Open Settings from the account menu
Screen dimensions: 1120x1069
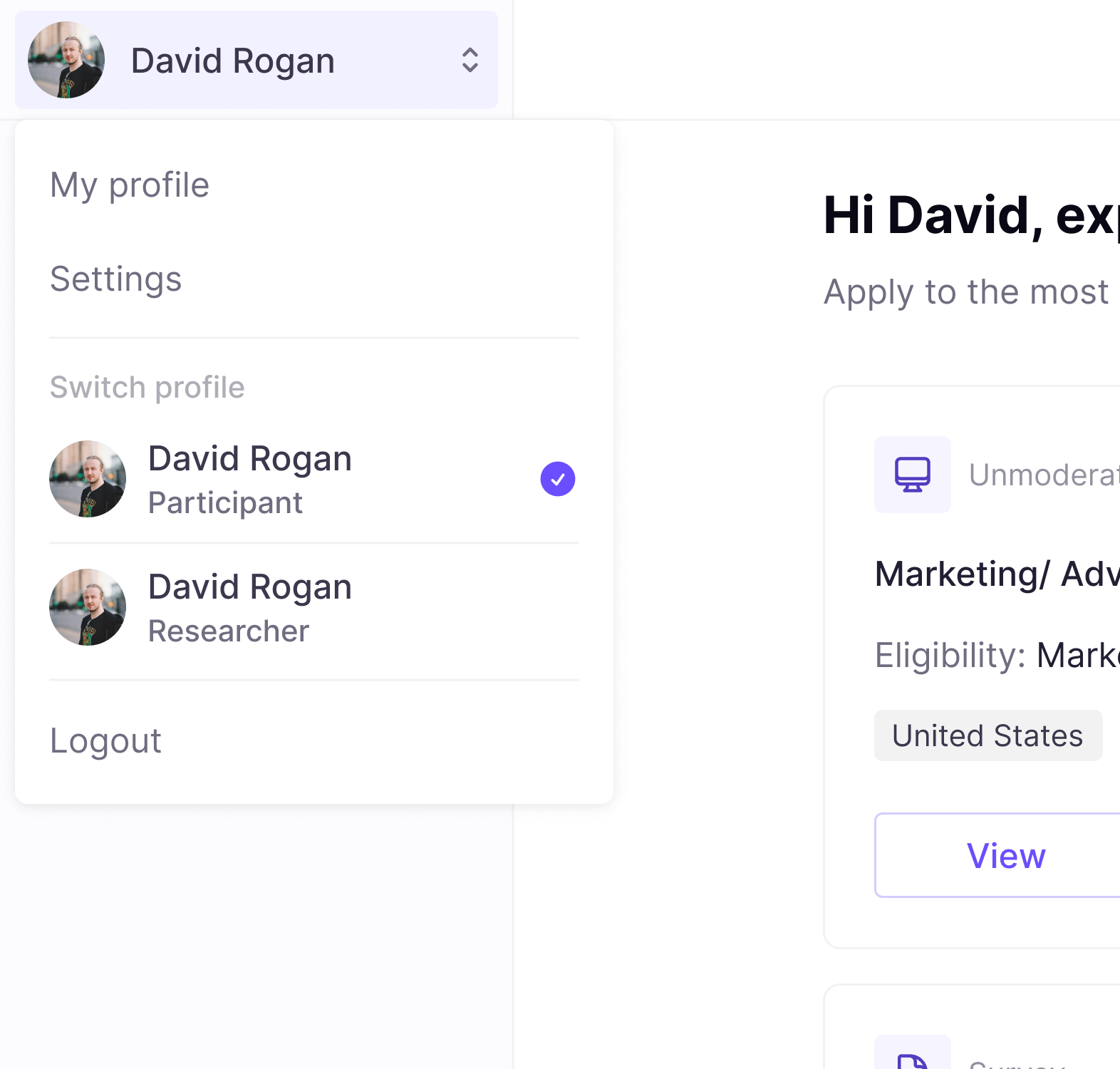coord(116,279)
